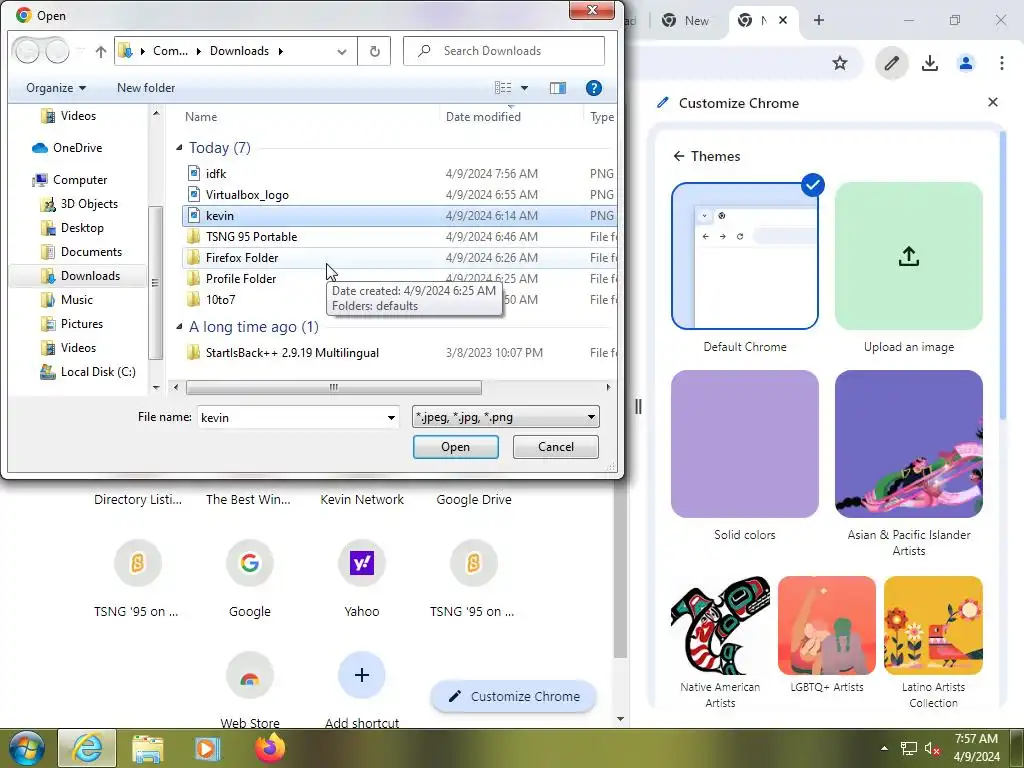The width and height of the screenshot is (1024, 768).
Task: Click the Customize Chrome pencil toolbar icon
Action: pyautogui.click(x=891, y=63)
